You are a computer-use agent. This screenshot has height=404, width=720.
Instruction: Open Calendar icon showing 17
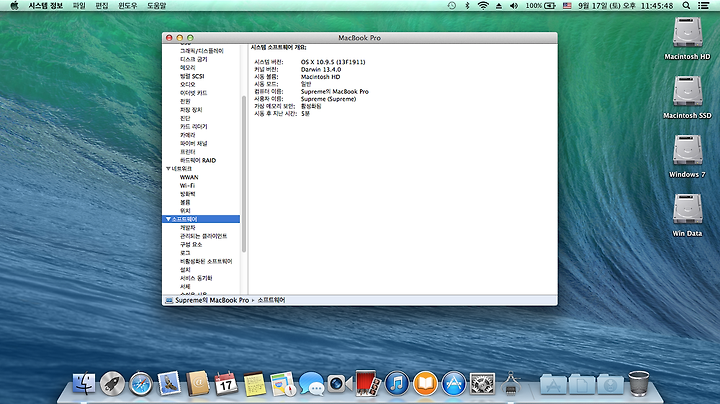pos(226,384)
